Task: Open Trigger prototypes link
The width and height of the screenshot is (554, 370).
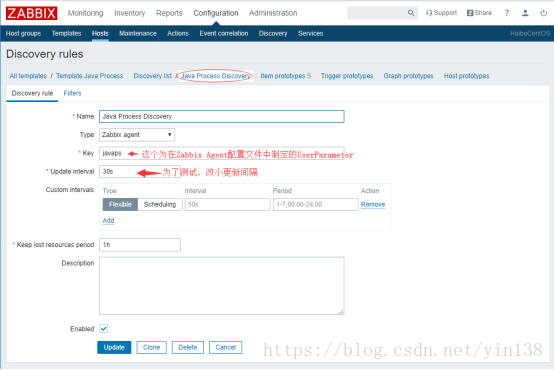Action: click(347, 76)
